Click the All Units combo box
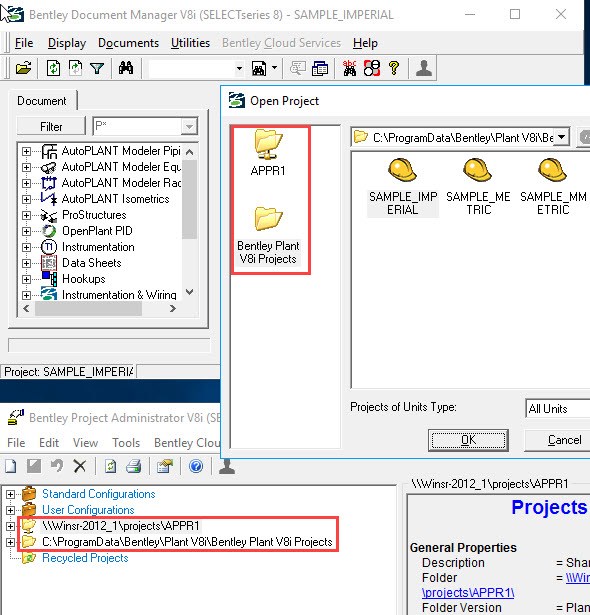 pyautogui.click(x=557, y=409)
